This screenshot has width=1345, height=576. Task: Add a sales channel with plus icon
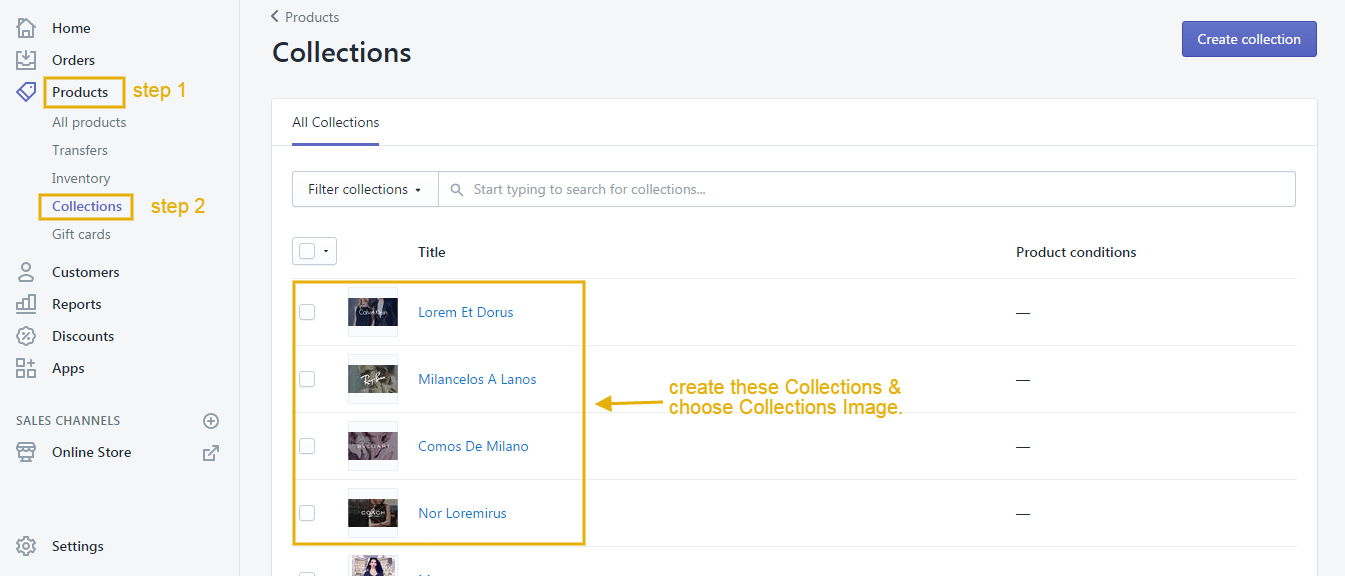click(211, 421)
